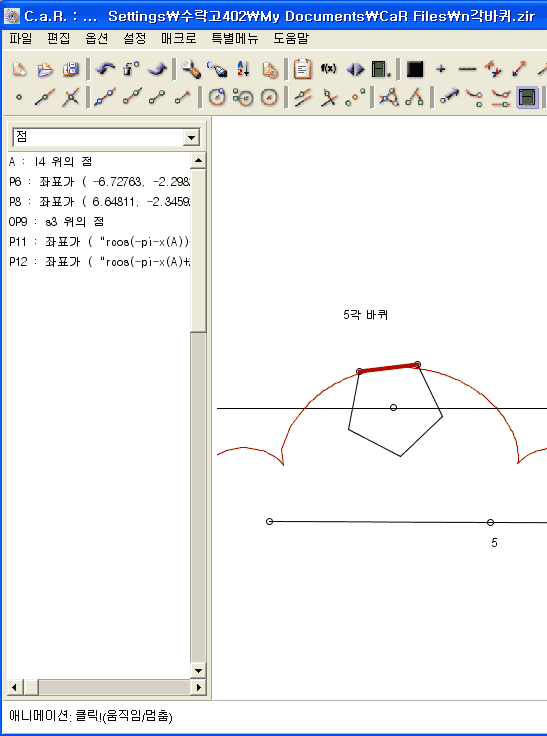Select P11 entry in the object list
The image size is (547, 736).
pos(99,241)
